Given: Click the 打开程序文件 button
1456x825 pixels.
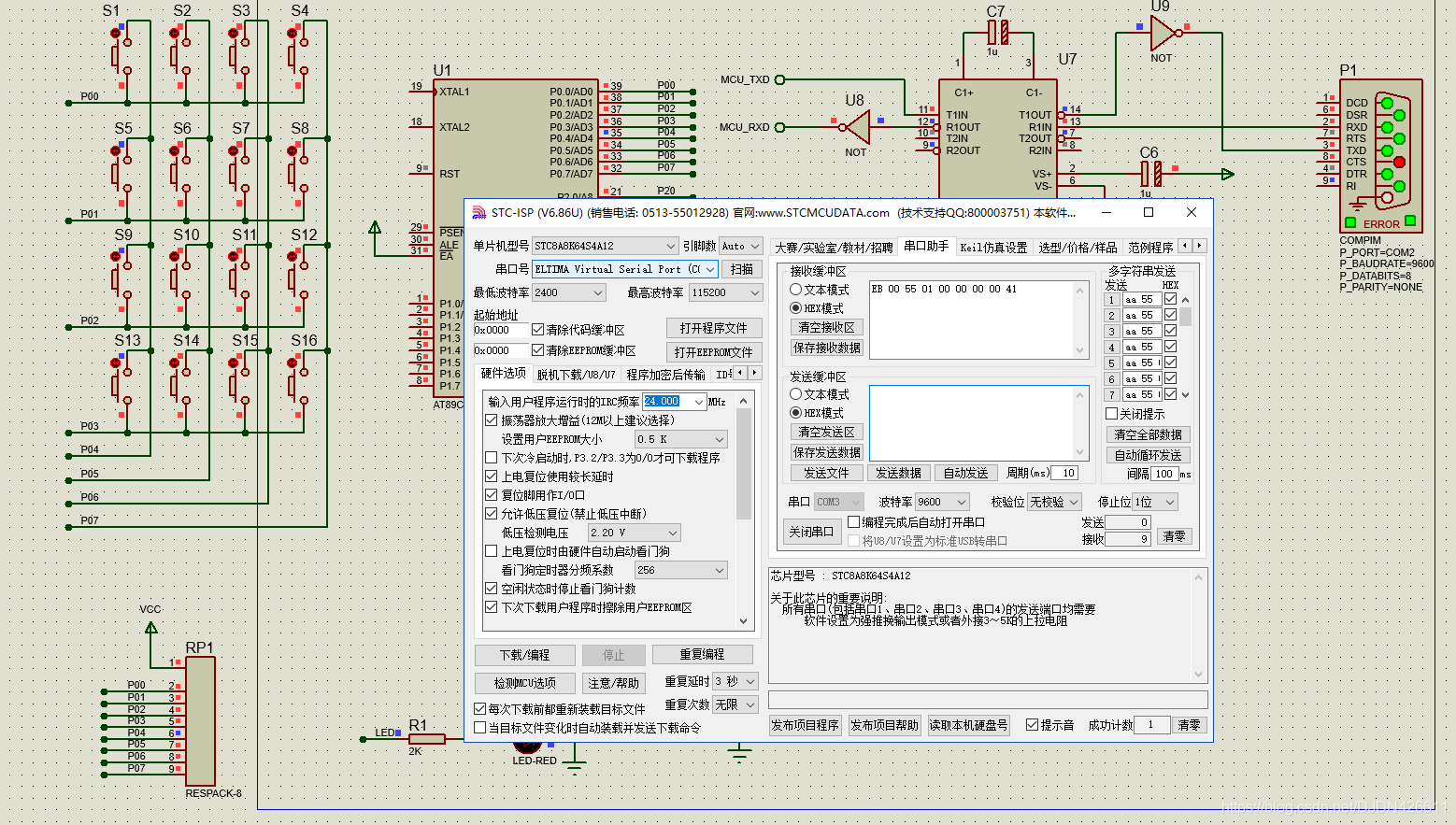Looking at the screenshot, I should [713, 328].
